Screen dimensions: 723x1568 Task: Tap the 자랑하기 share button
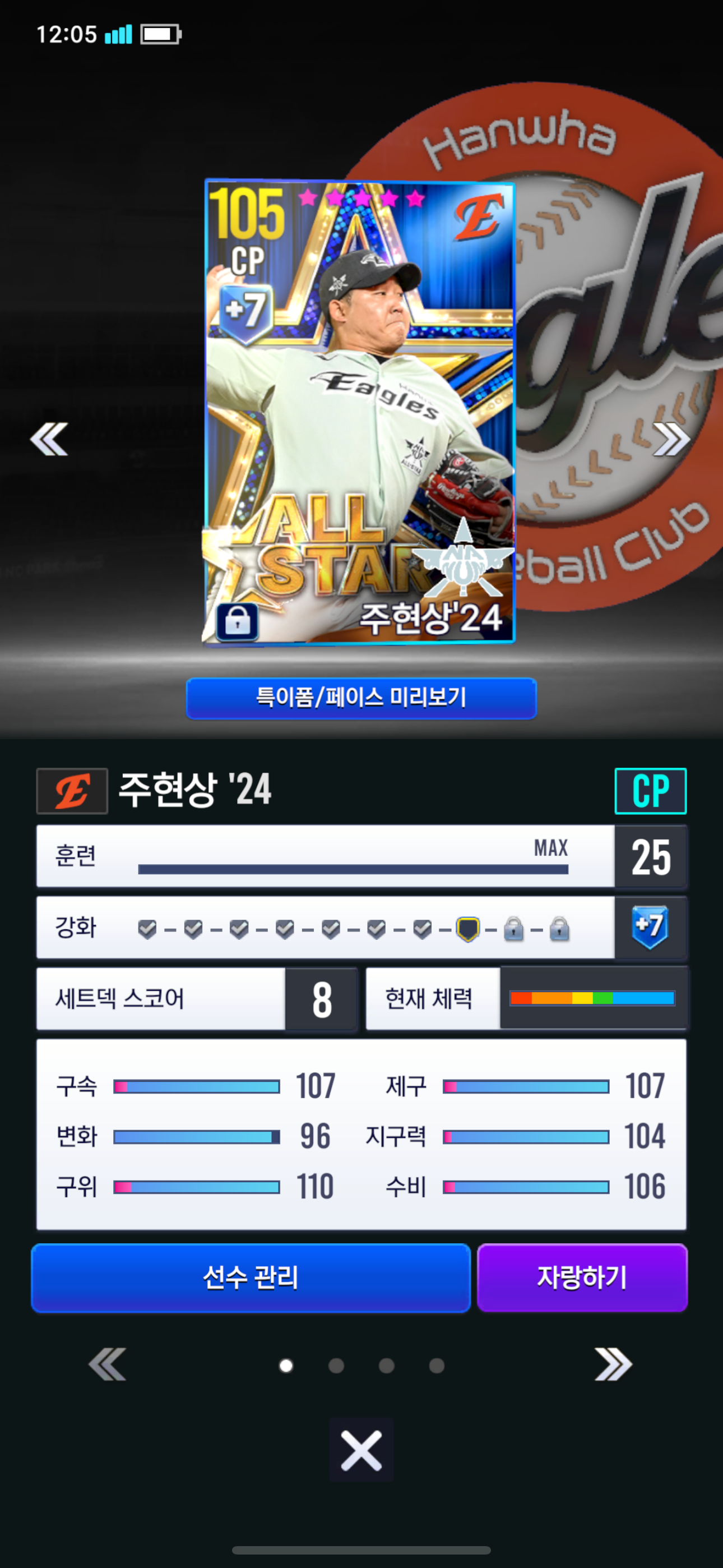(x=582, y=1277)
